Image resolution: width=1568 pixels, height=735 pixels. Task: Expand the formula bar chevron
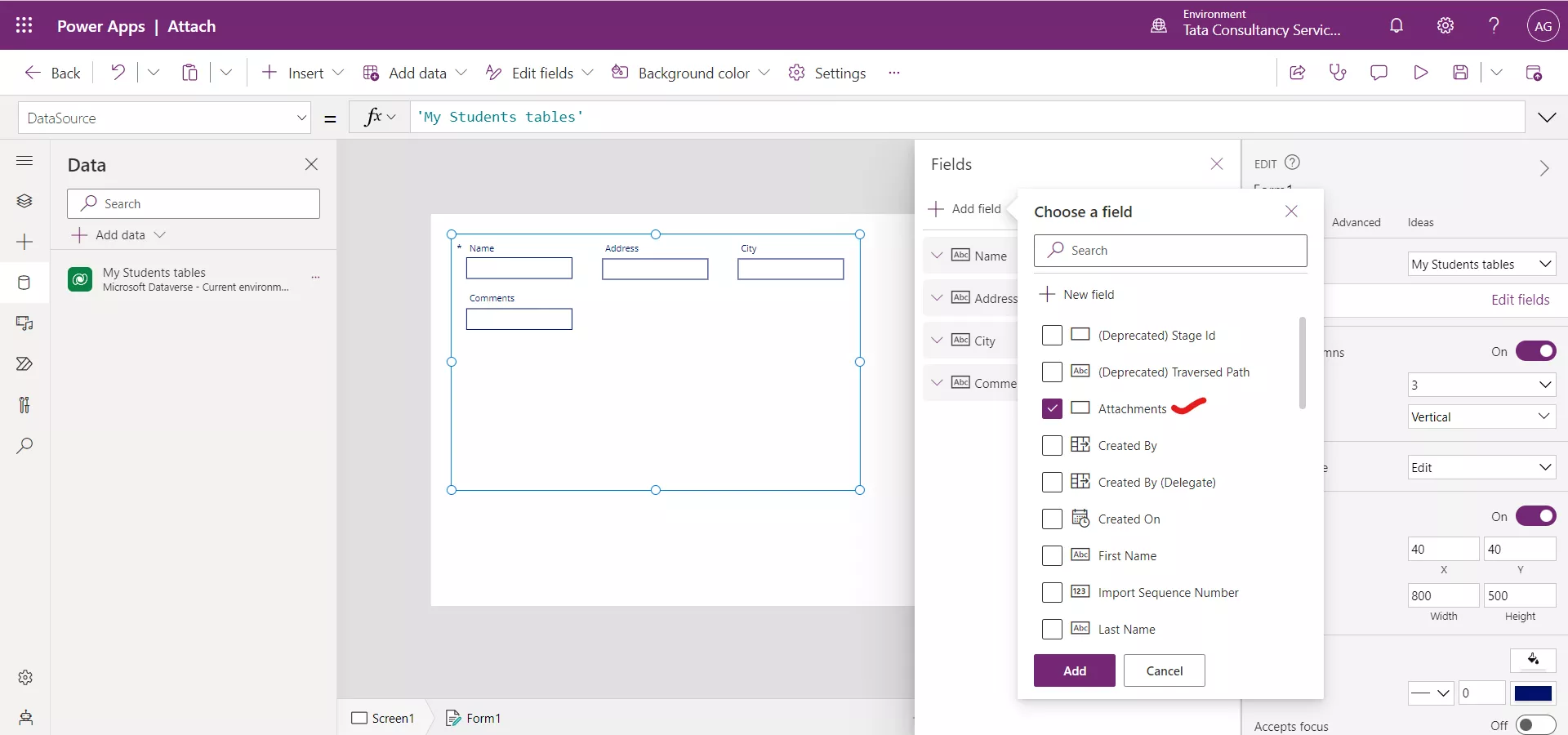(x=1547, y=118)
